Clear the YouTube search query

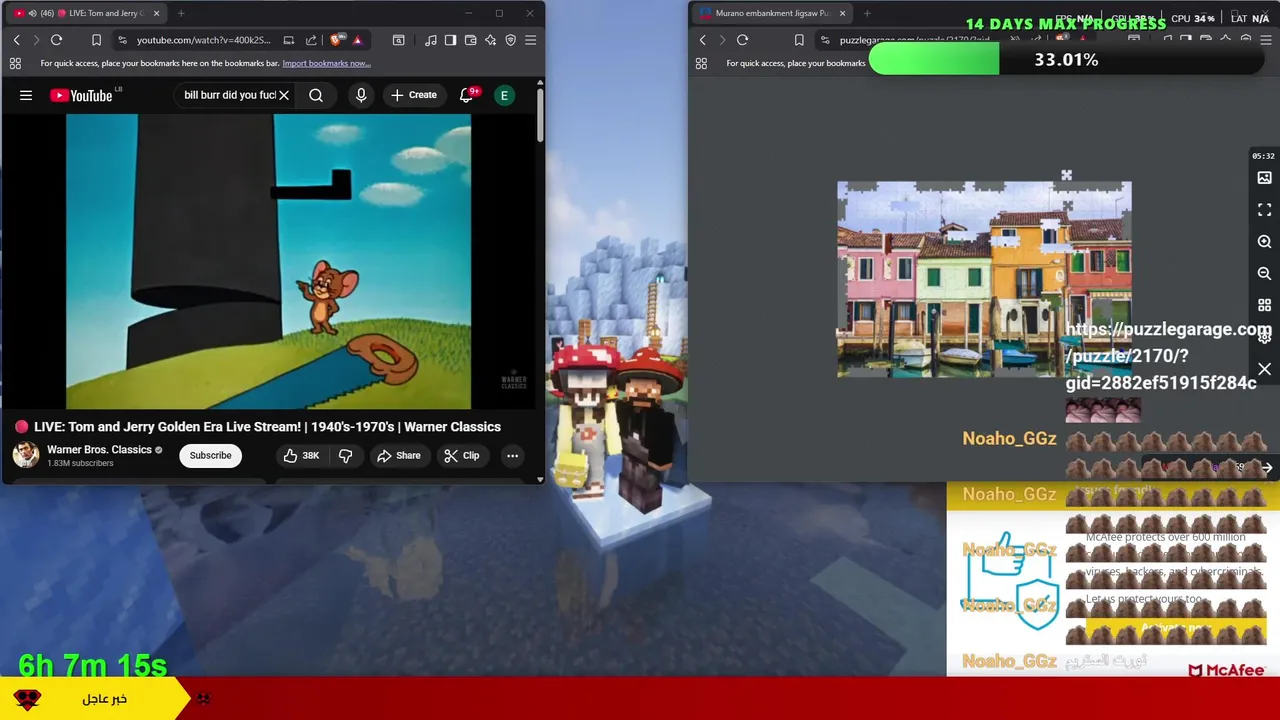click(284, 95)
